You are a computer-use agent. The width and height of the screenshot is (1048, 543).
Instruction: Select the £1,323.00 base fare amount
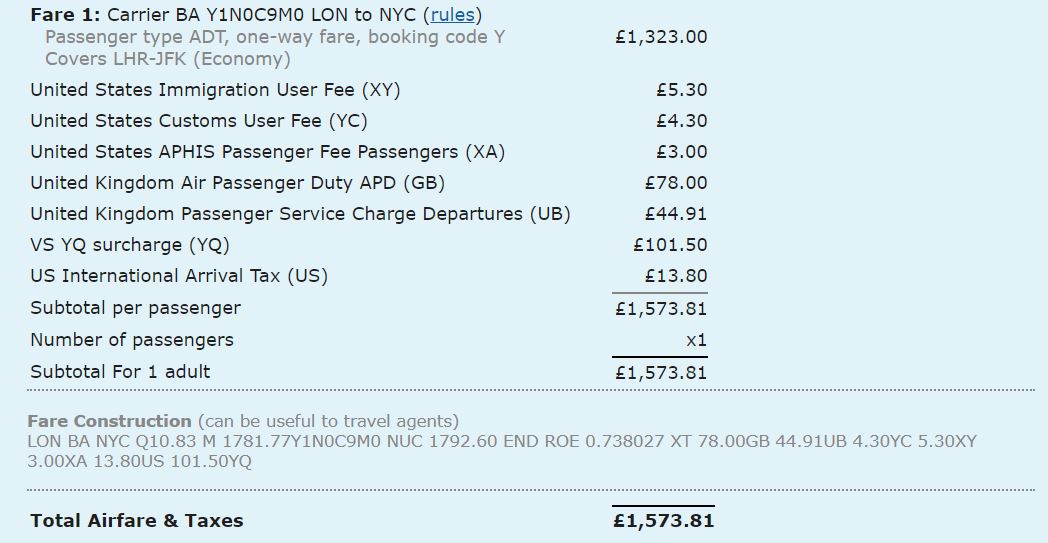661,37
